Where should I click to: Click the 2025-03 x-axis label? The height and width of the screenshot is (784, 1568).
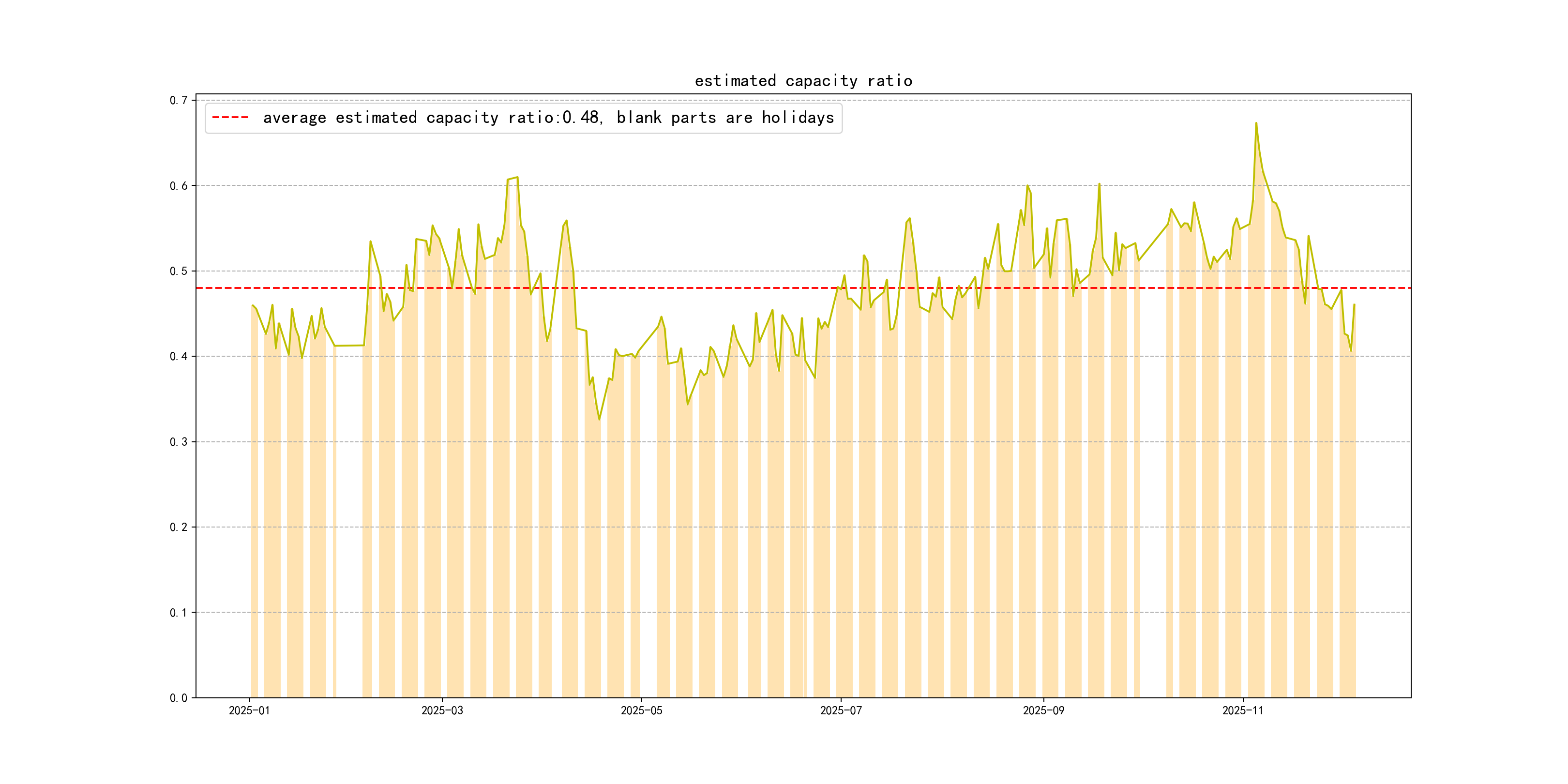(x=442, y=710)
